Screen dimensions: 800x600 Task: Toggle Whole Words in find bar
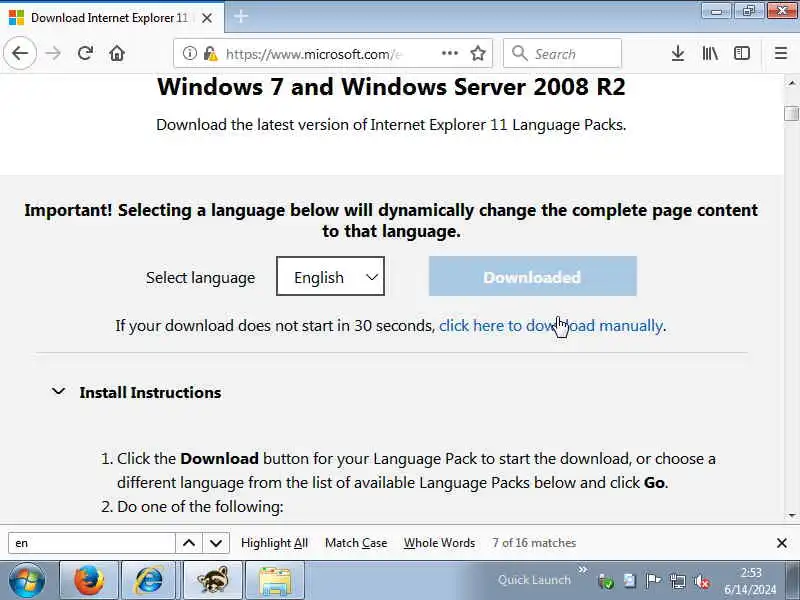pos(439,543)
